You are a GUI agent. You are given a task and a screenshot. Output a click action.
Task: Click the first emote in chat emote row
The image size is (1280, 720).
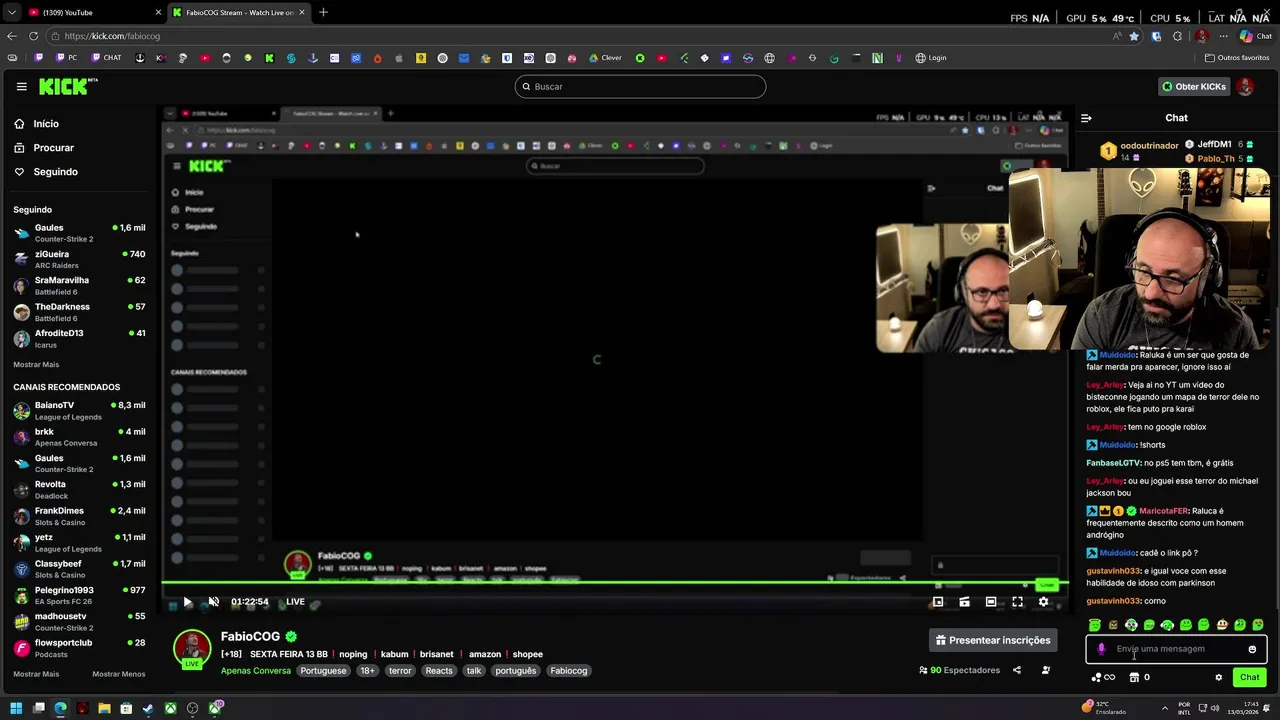click(x=1095, y=625)
